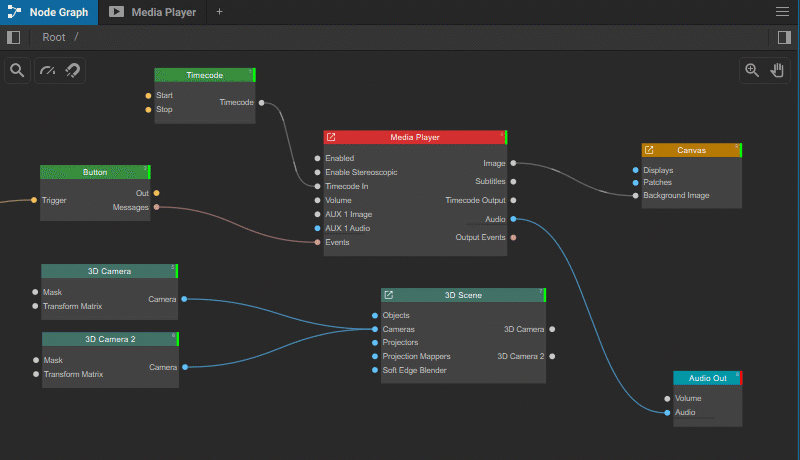800x460 pixels.
Task: Click 3D Camera node's Camera output port
Action: pos(184,299)
